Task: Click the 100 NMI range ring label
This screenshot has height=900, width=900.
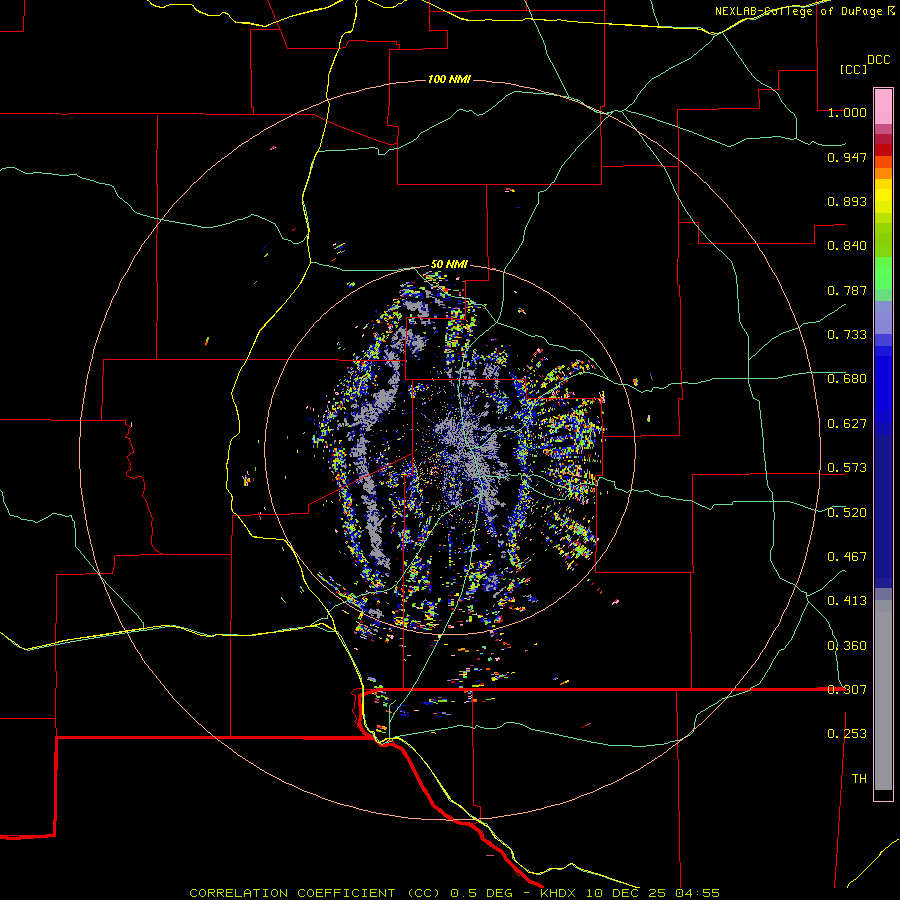Action: click(x=449, y=79)
